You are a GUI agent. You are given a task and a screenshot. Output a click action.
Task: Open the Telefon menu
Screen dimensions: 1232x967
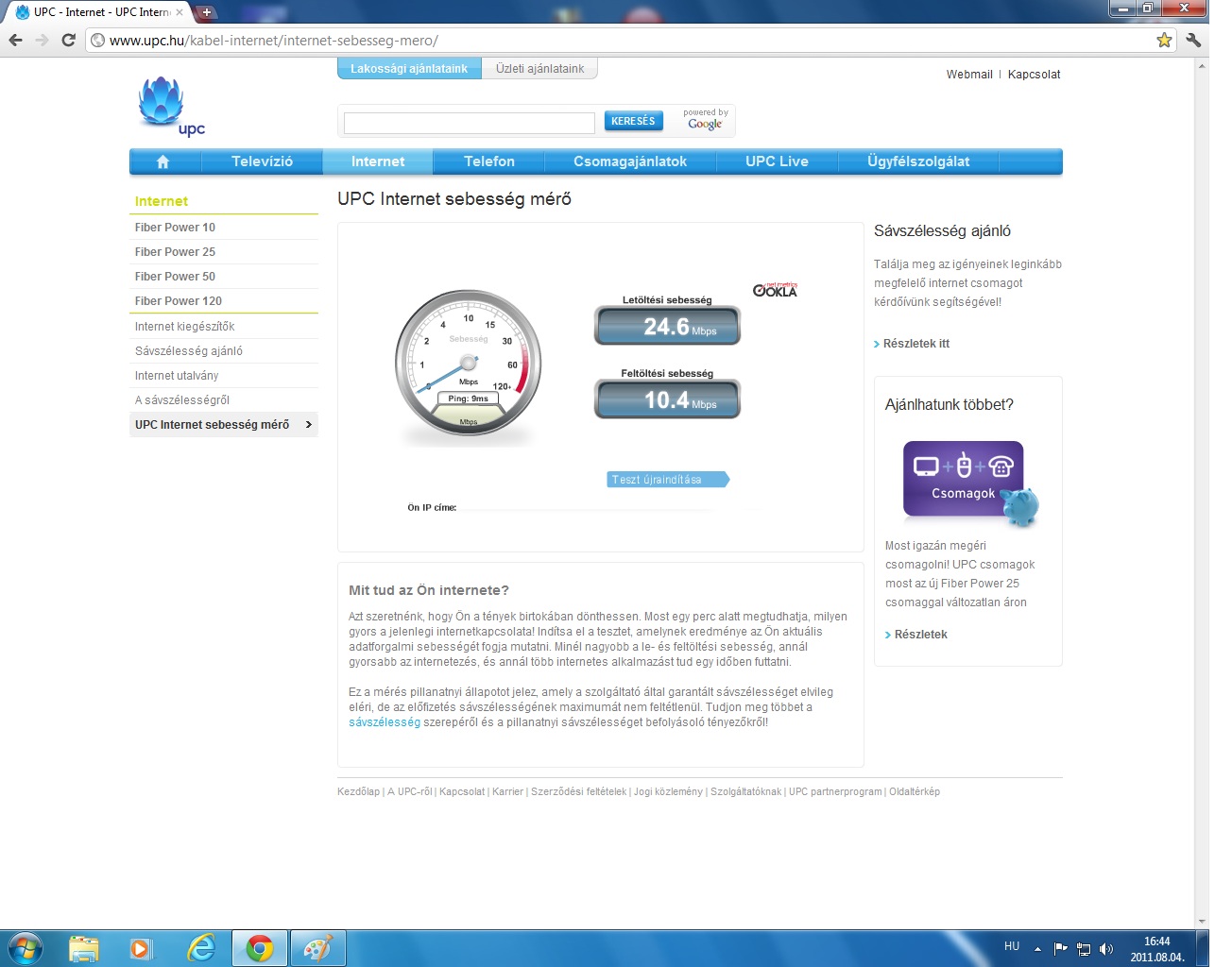pos(489,161)
